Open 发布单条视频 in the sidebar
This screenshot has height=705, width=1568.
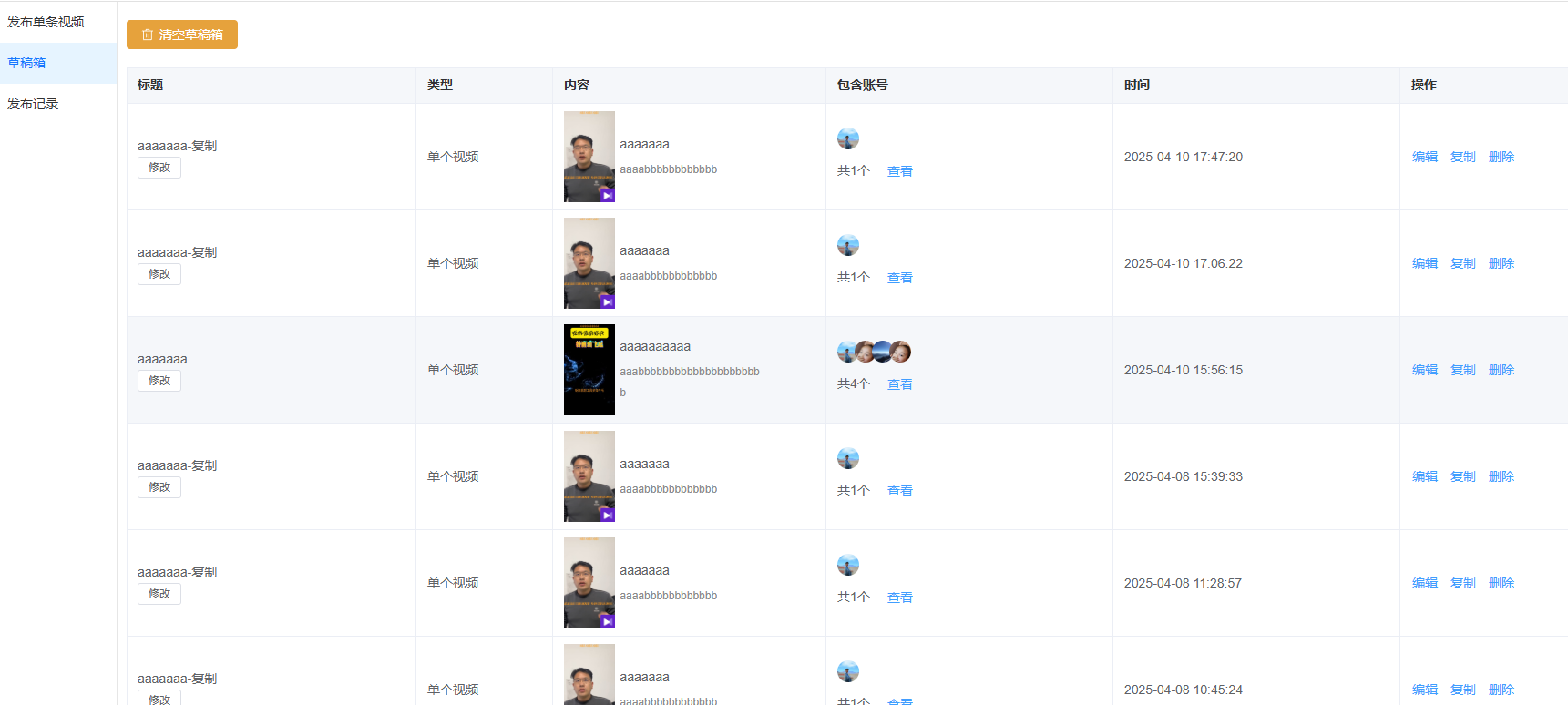click(46, 22)
